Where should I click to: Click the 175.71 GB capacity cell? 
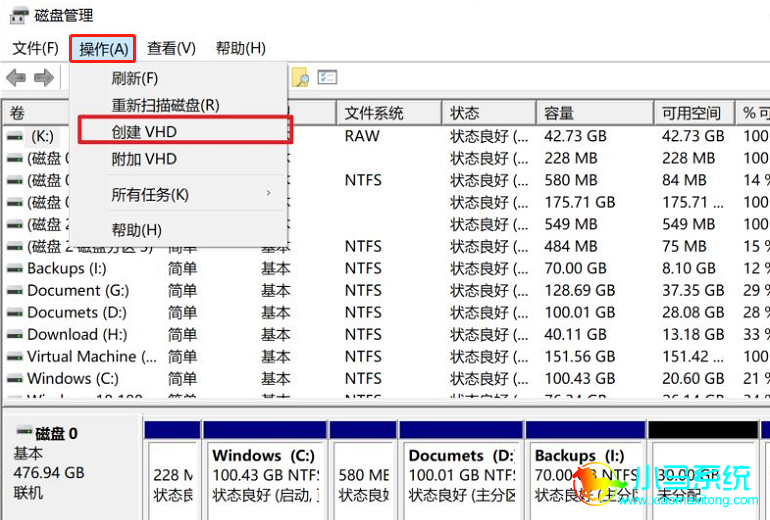coord(579,202)
